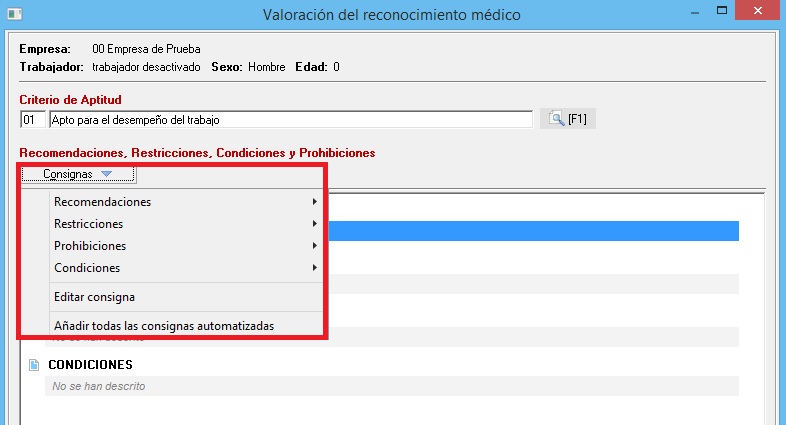This screenshot has width=786, height=425.
Task: Click the 'trabajador desactivado' text
Action: point(146,67)
